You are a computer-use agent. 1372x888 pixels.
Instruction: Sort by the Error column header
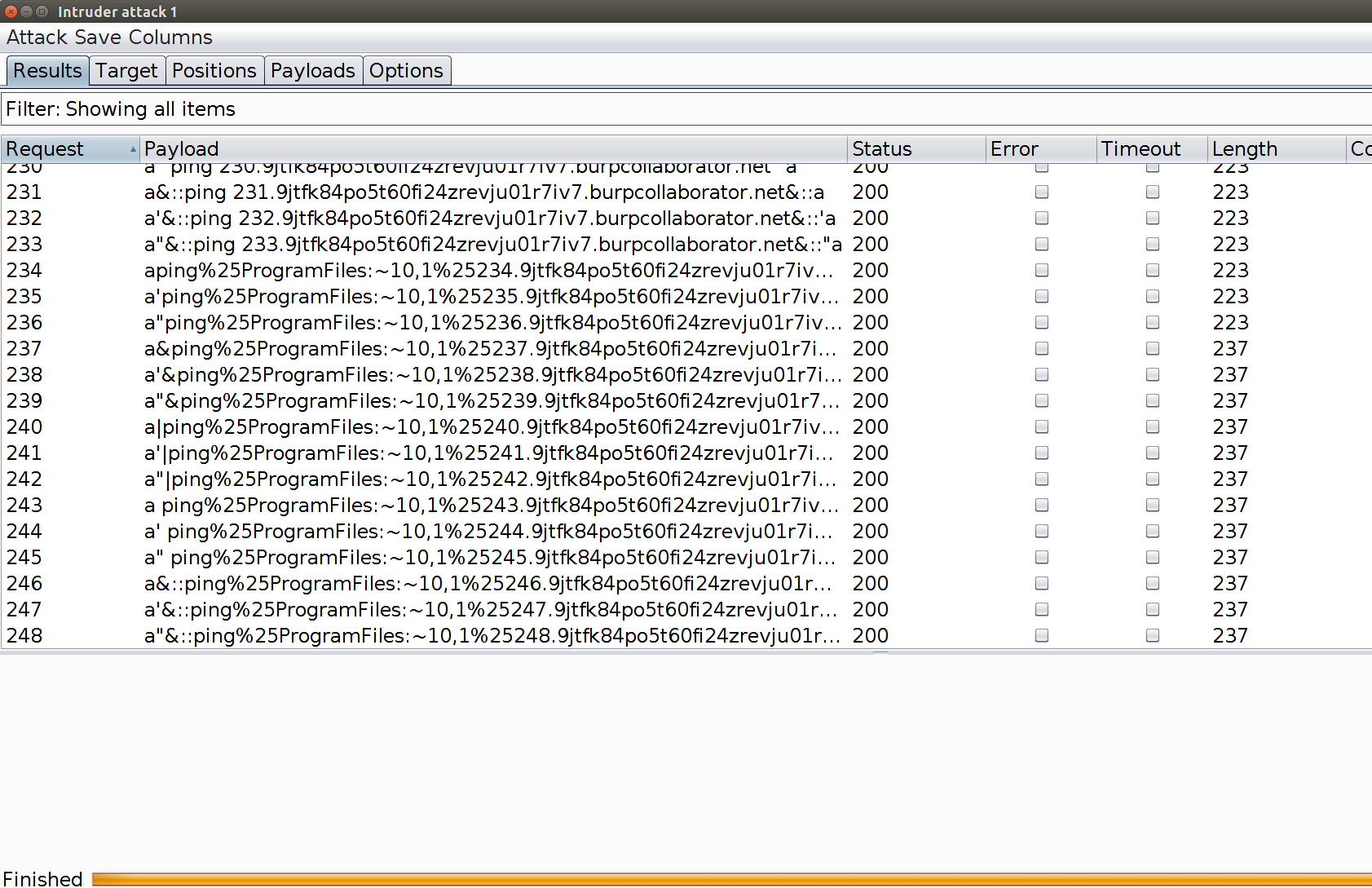click(x=1041, y=149)
